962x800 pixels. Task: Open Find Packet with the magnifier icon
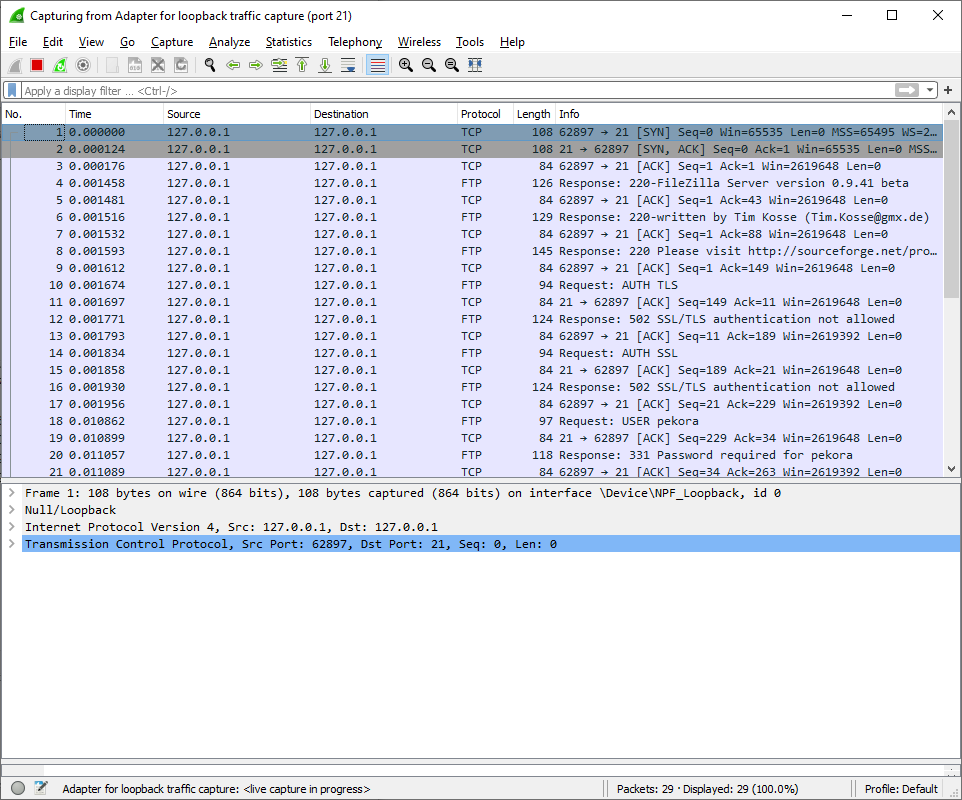[208, 64]
